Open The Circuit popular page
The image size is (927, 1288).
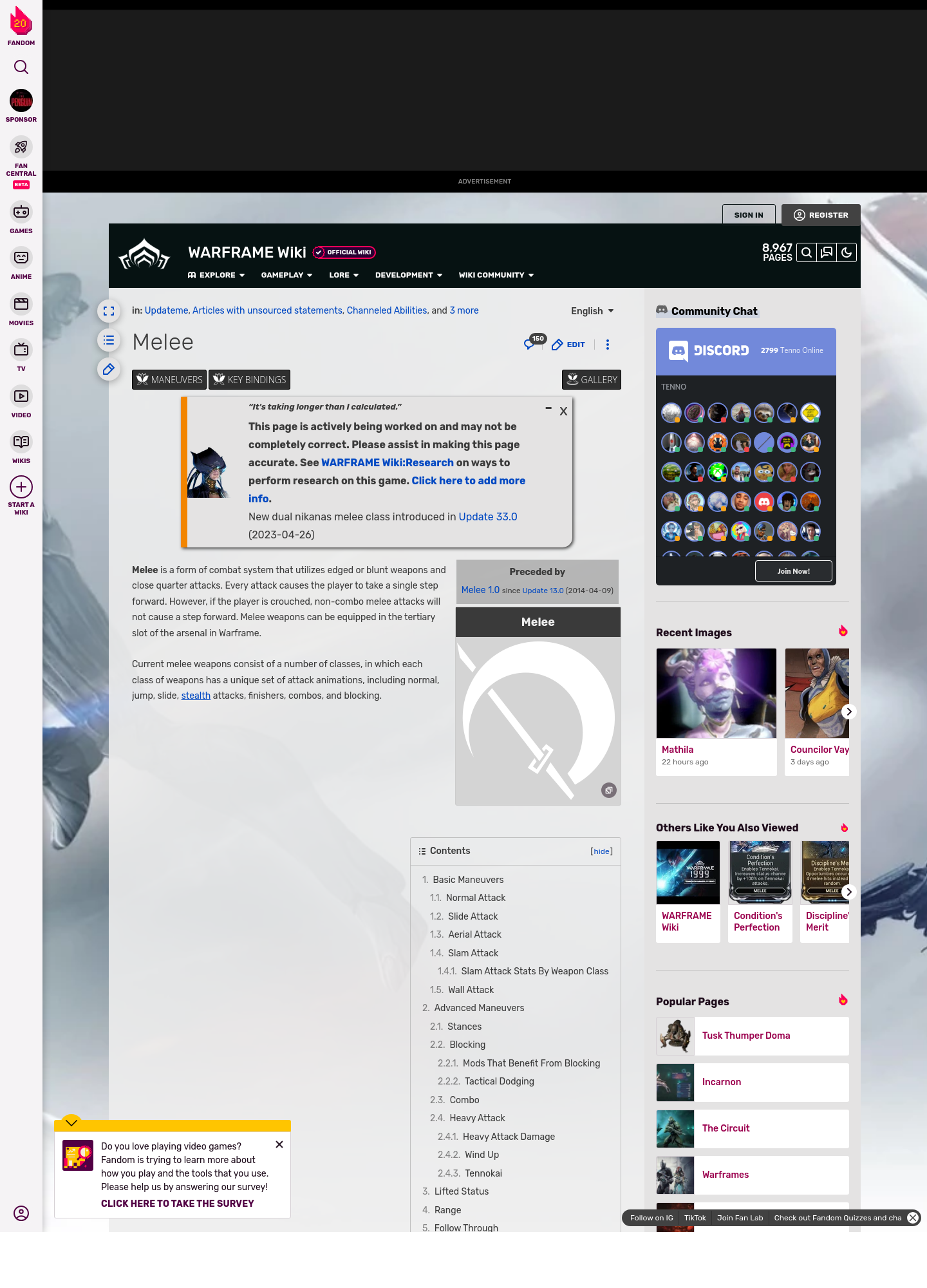(x=753, y=1128)
